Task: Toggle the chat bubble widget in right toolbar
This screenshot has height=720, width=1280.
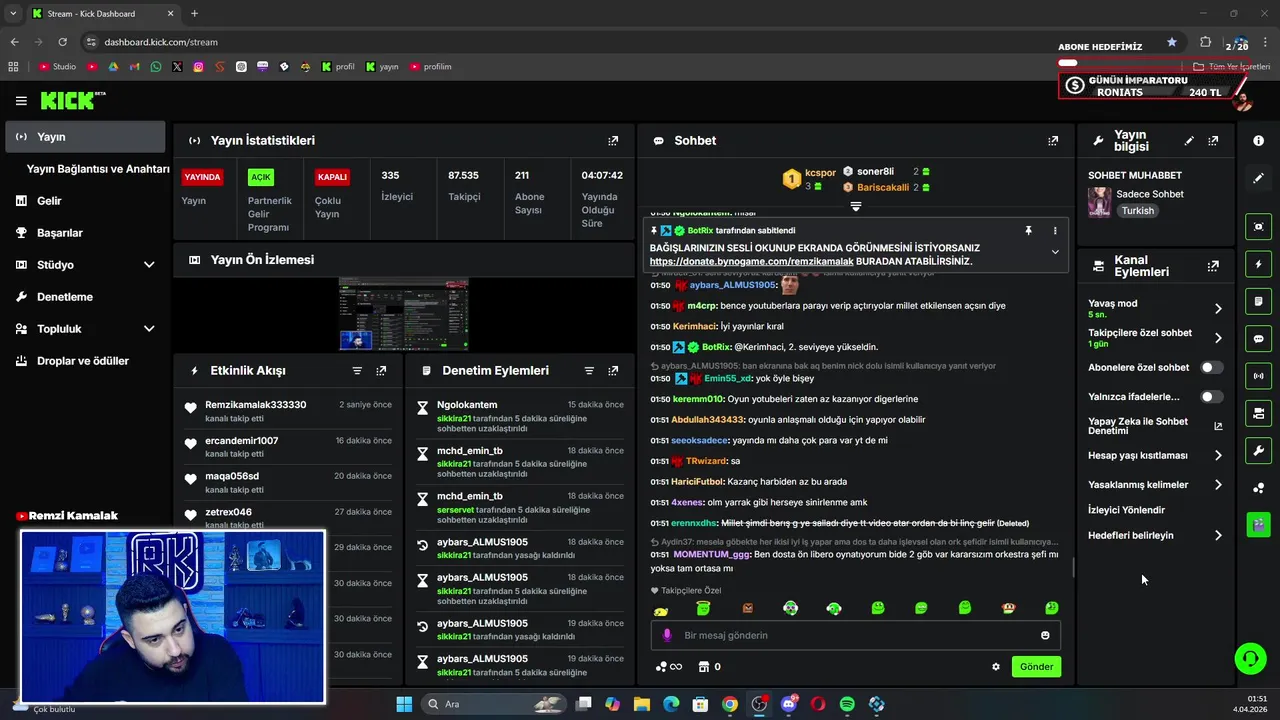Action: tap(1259, 339)
